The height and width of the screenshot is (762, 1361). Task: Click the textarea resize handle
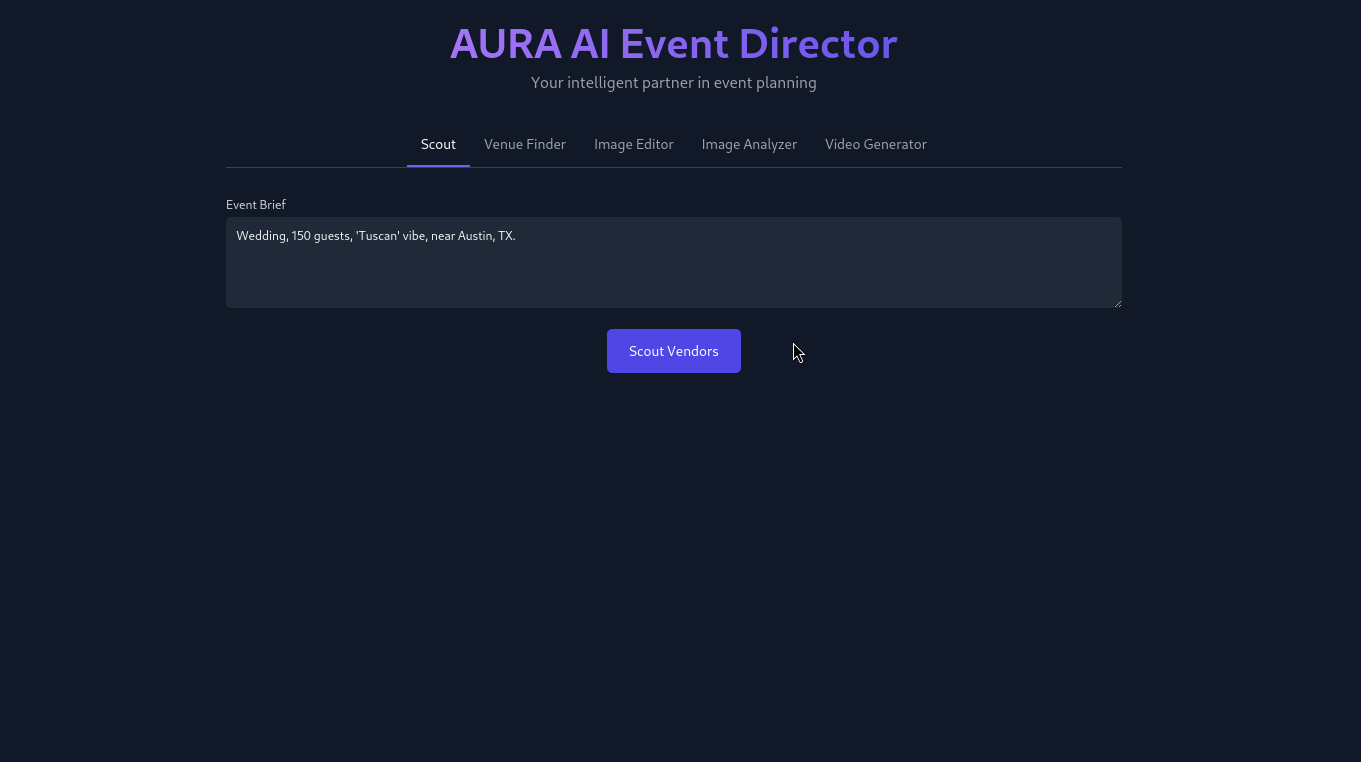[x=1117, y=303]
